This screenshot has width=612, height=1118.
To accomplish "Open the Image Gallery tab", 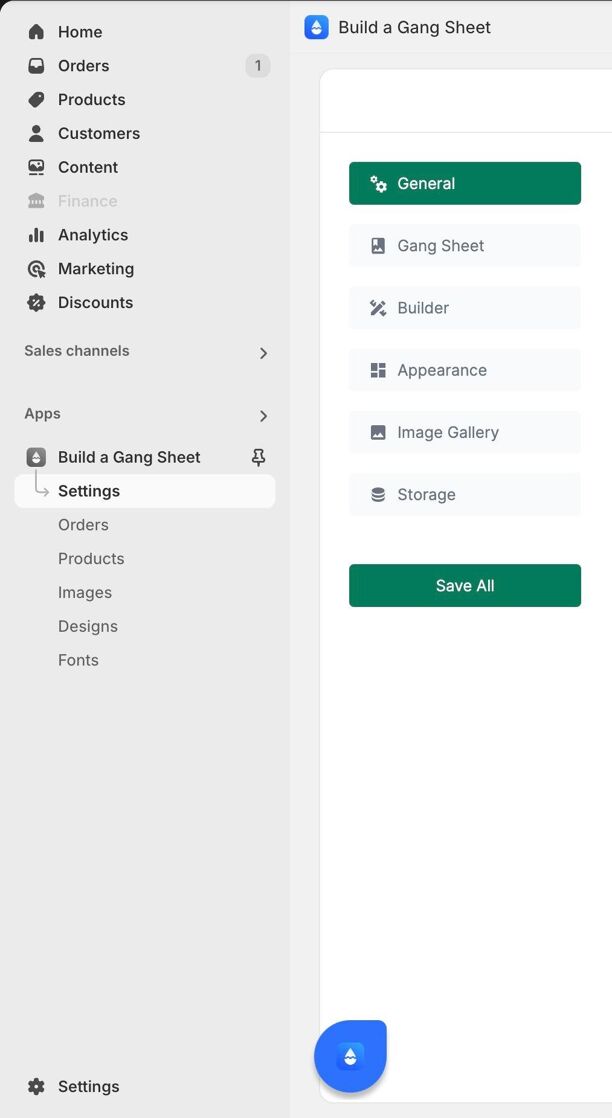I will coord(465,432).
